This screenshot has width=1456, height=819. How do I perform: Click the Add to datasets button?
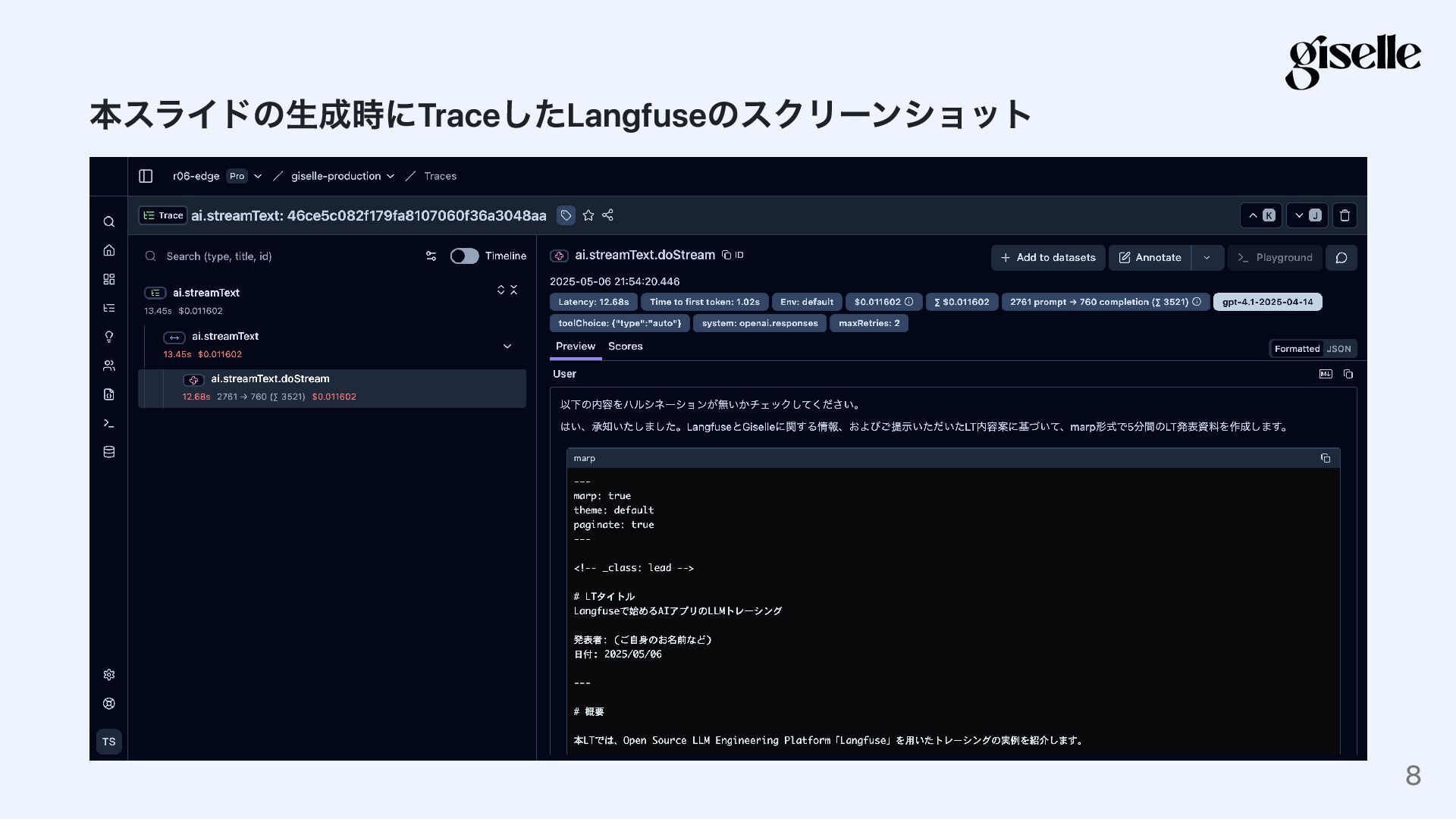pos(1047,258)
